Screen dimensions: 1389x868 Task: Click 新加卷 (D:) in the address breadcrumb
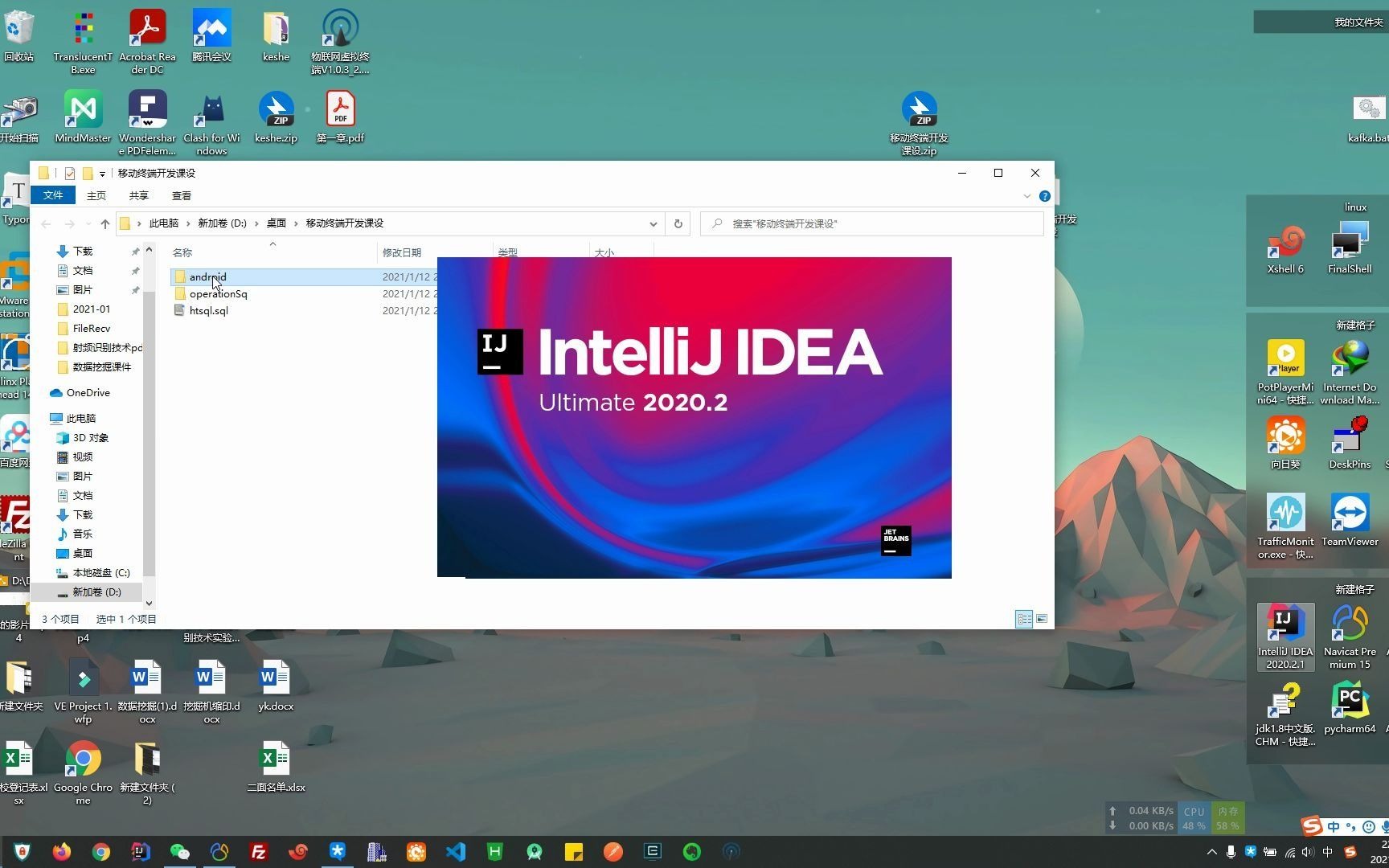click(223, 223)
